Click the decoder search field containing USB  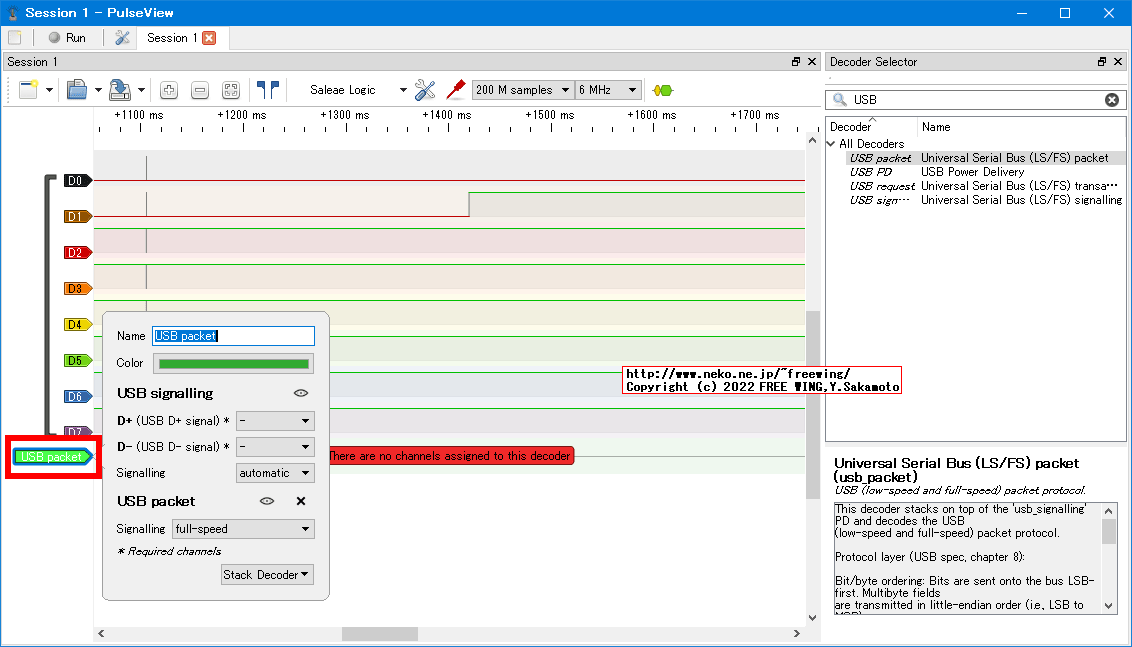pyautogui.click(x=975, y=100)
